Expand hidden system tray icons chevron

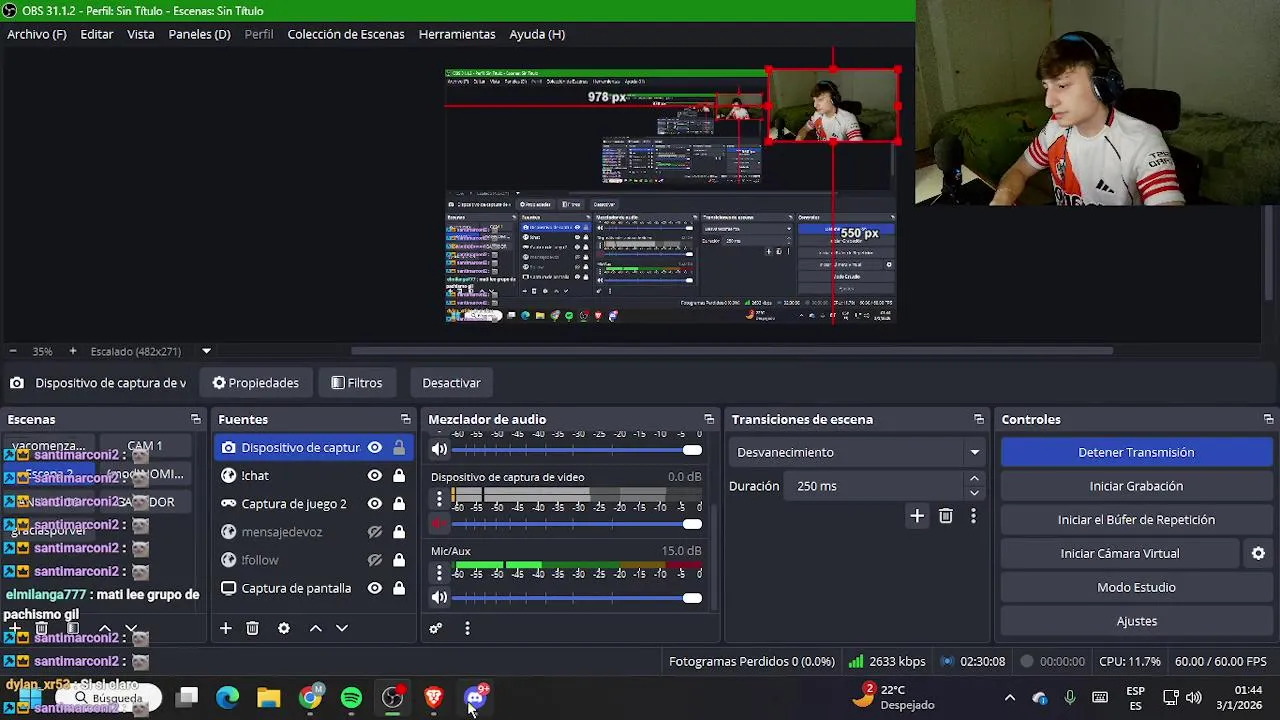click(x=1009, y=697)
